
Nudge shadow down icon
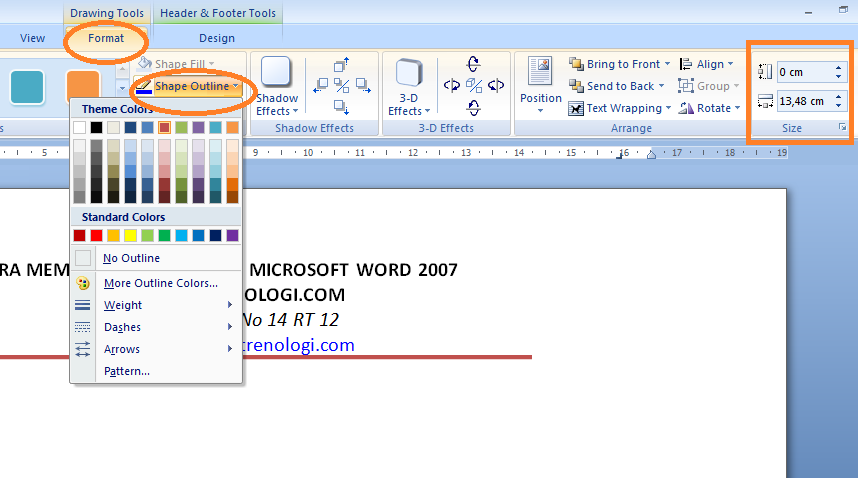point(341,107)
